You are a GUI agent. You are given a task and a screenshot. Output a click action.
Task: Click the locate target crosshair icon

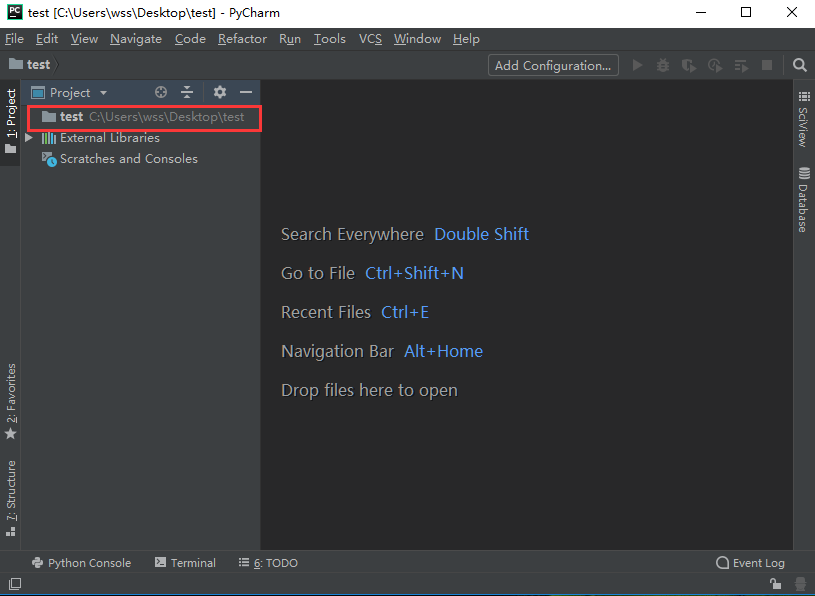point(161,92)
